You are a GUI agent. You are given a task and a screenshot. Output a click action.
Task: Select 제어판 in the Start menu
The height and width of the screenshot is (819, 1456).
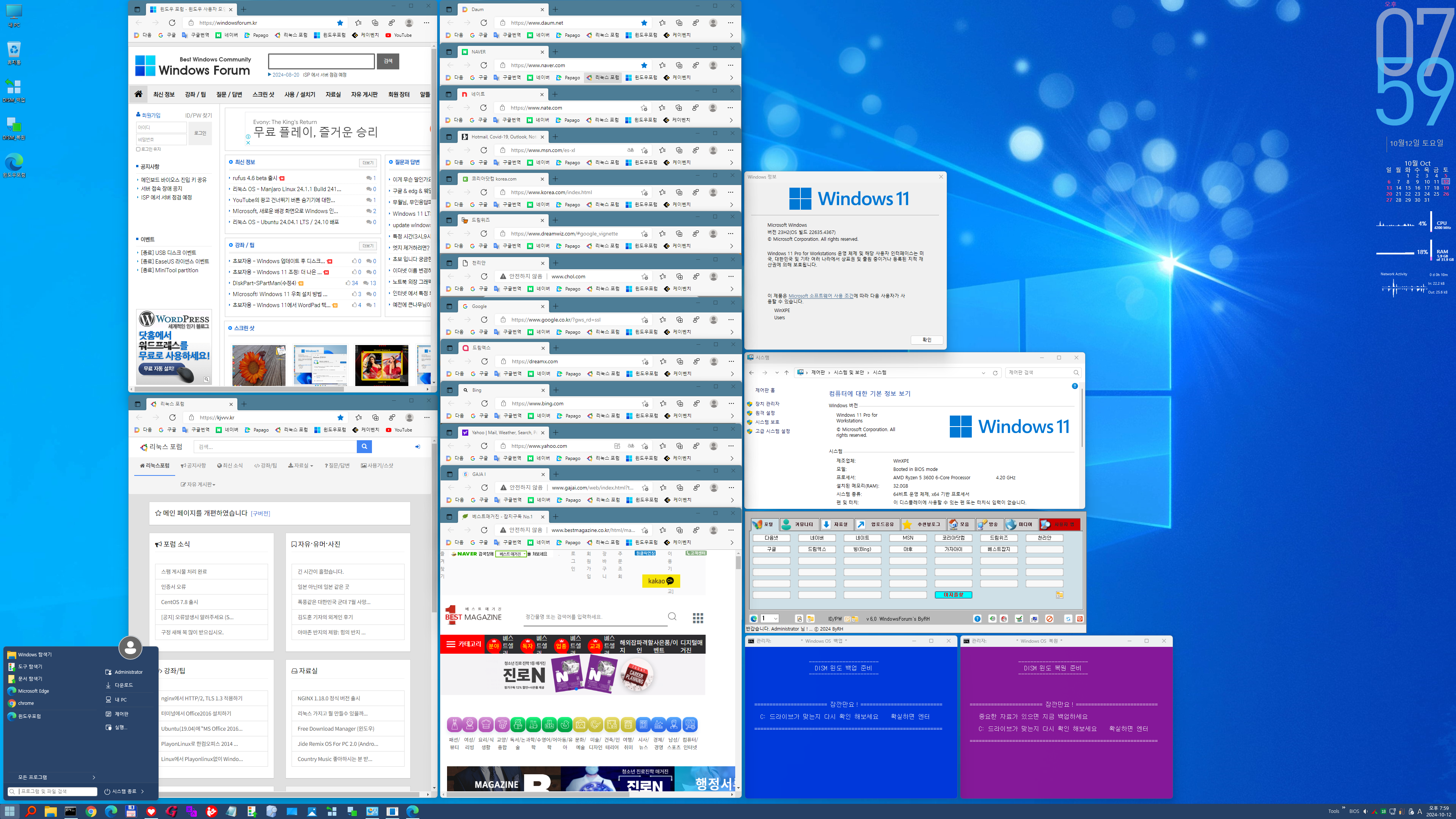pos(121,714)
